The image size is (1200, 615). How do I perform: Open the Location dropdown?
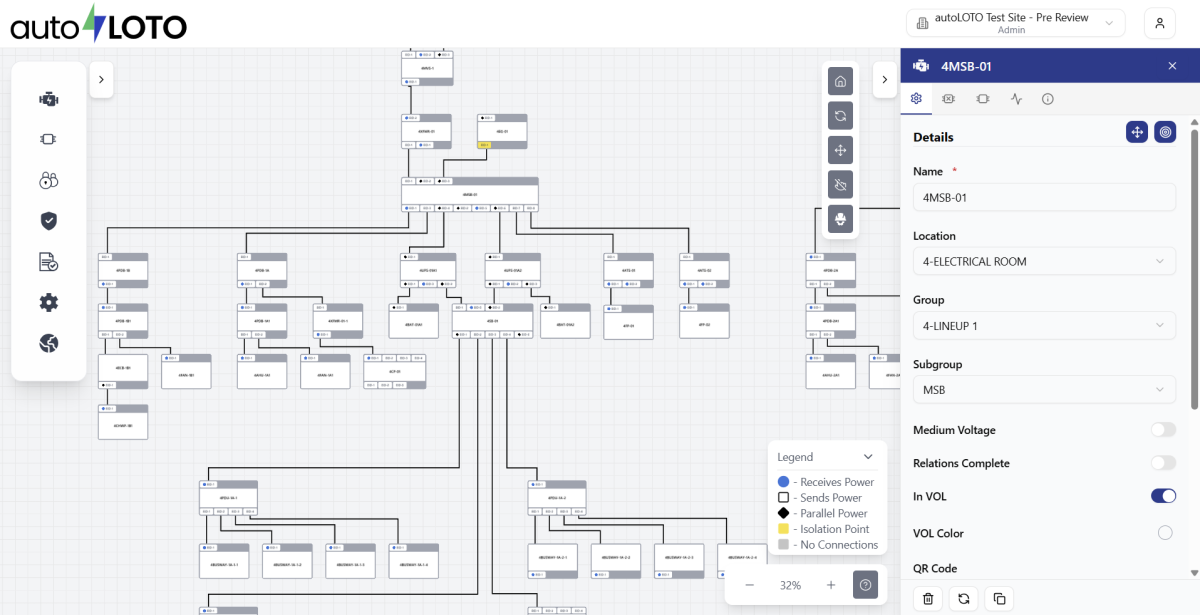pos(1043,262)
